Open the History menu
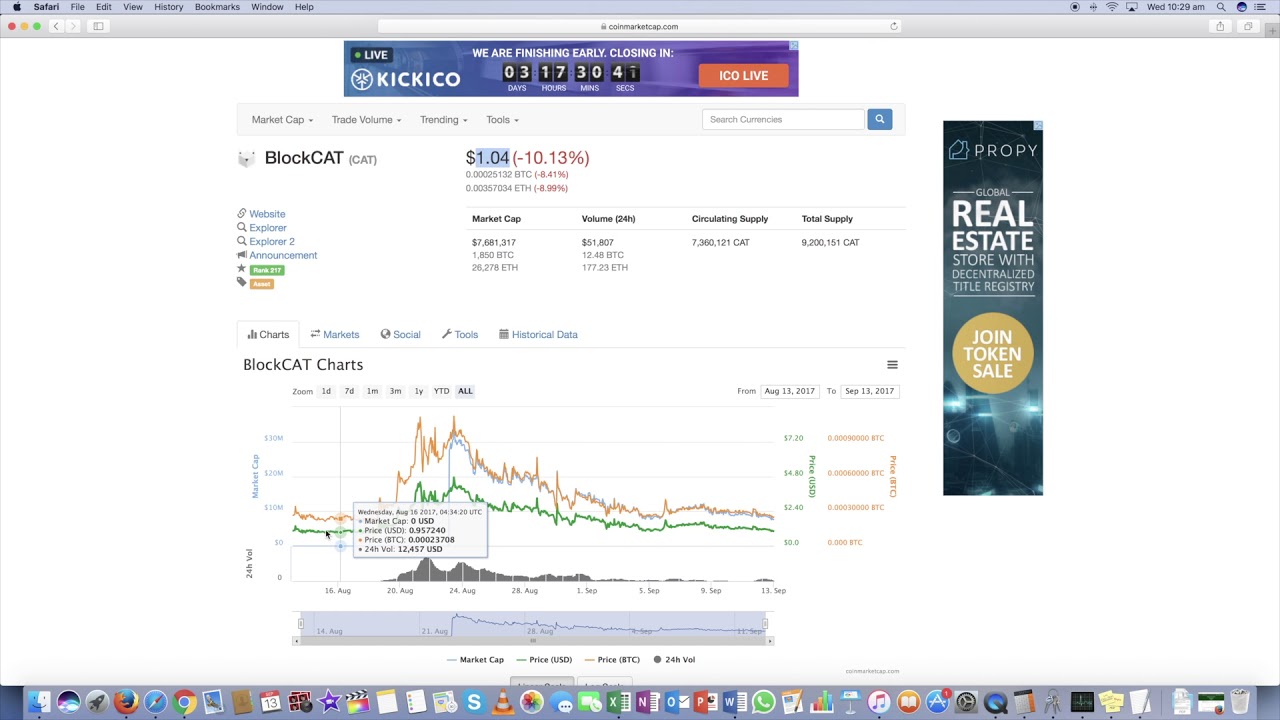 tap(168, 7)
